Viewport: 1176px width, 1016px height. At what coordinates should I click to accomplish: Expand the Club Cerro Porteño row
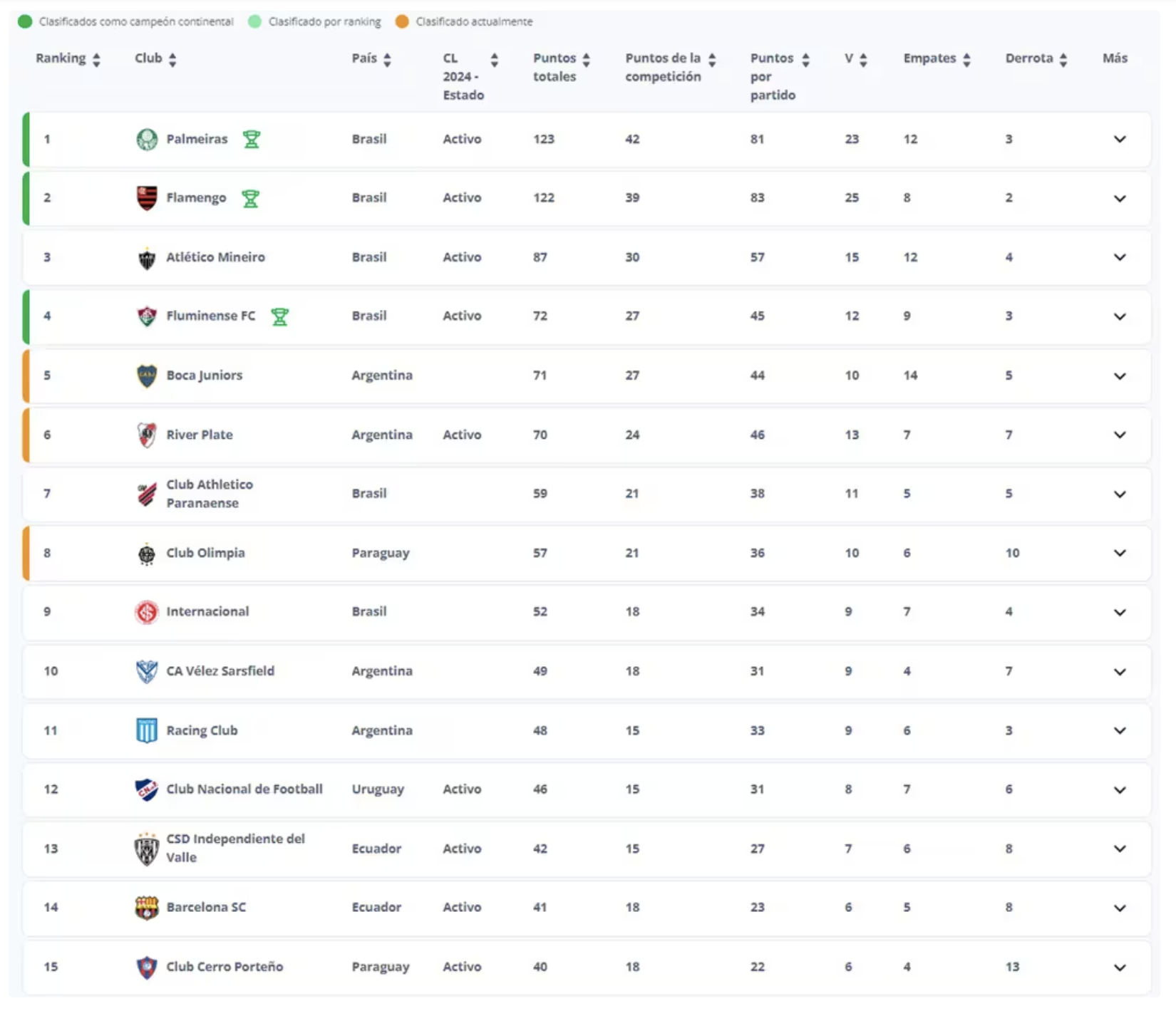1120,967
